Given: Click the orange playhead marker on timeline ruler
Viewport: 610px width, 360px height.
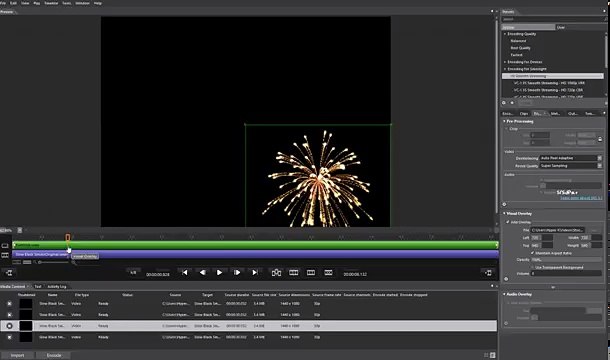Looking at the screenshot, I should click(68, 237).
